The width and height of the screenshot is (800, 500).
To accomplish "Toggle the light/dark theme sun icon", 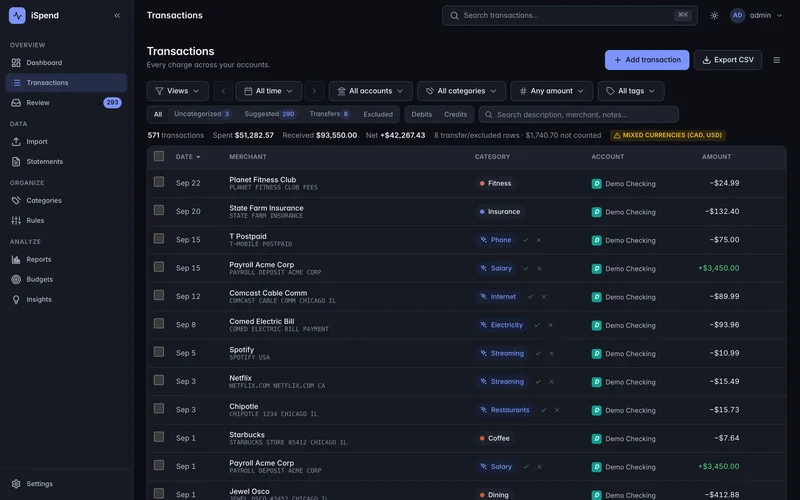I will pos(714,15).
